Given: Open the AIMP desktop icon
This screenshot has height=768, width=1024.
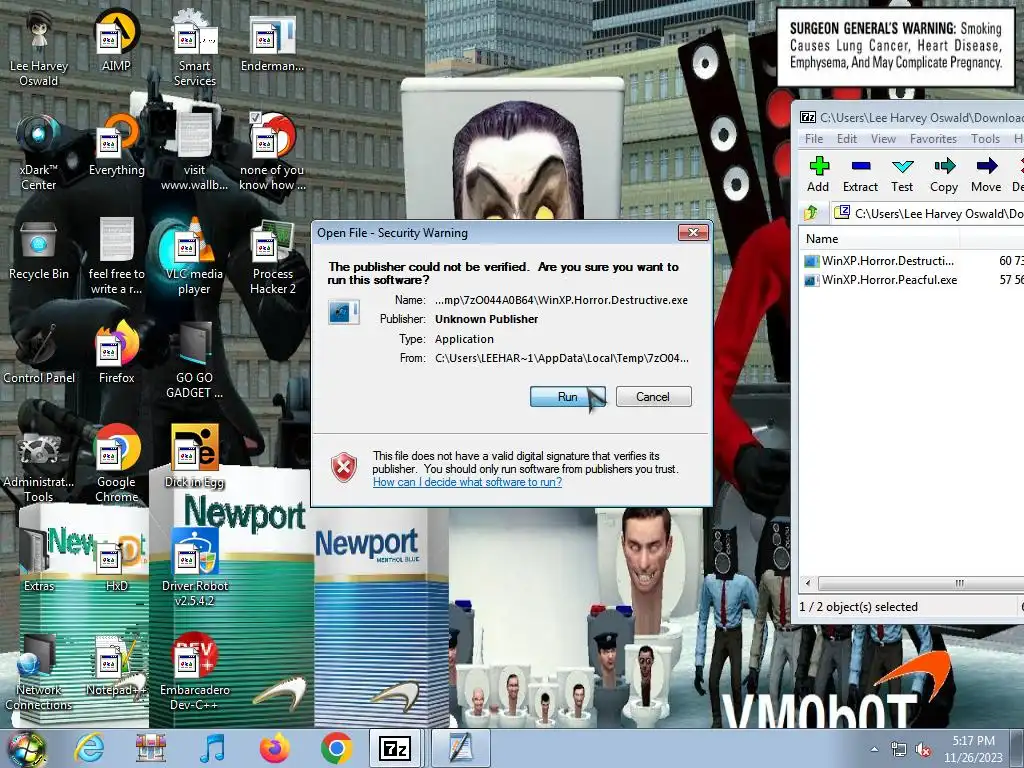Looking at the screenshot, I should pos(116,42).
